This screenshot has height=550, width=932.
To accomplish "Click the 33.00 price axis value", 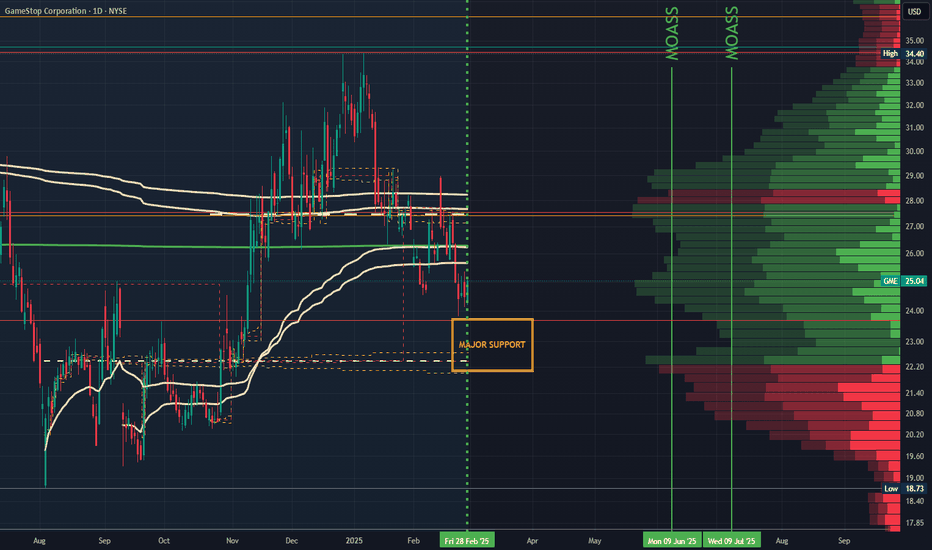I will pos(915,83).
